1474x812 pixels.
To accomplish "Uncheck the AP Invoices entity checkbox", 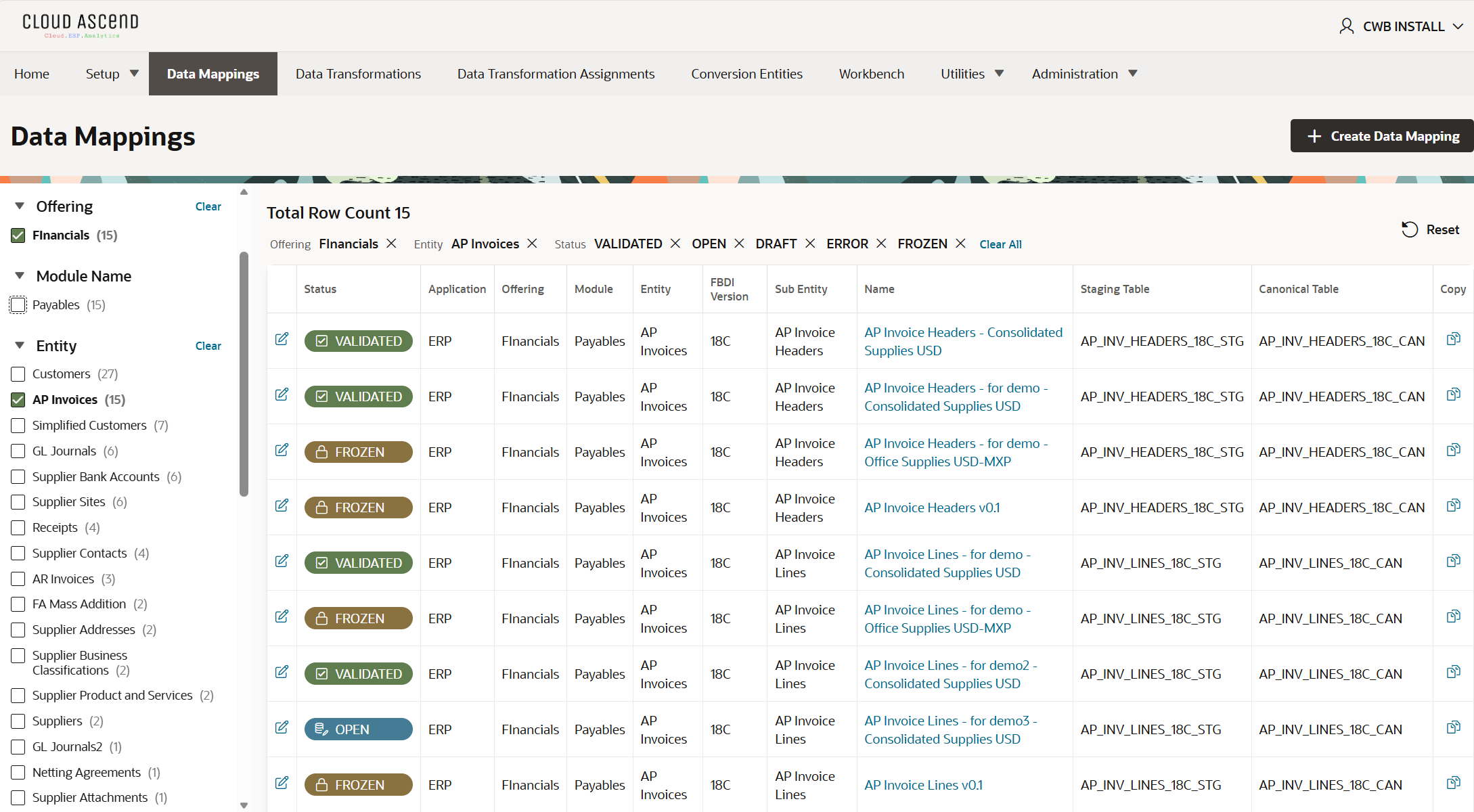I will point(18,400).
